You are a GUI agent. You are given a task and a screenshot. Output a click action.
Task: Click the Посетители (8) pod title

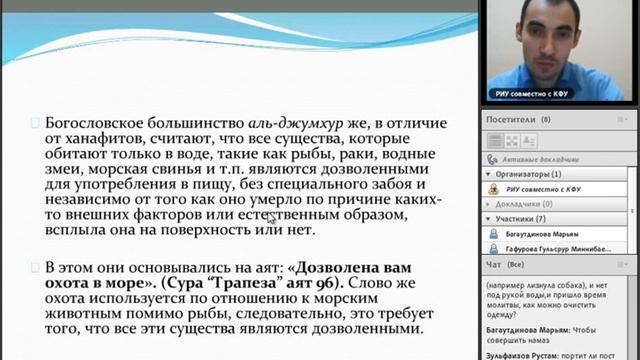[x=518, y=120]
